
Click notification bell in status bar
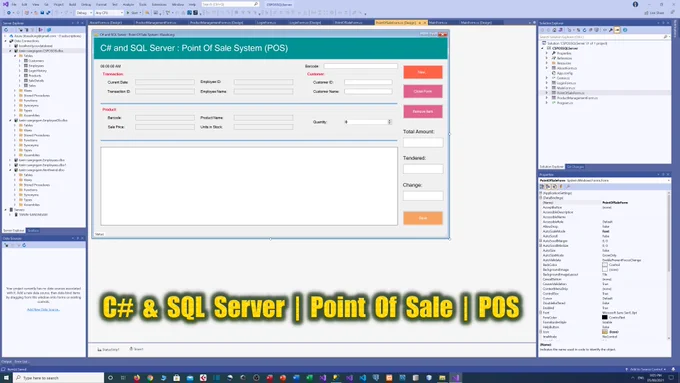[x=673, y=369]
